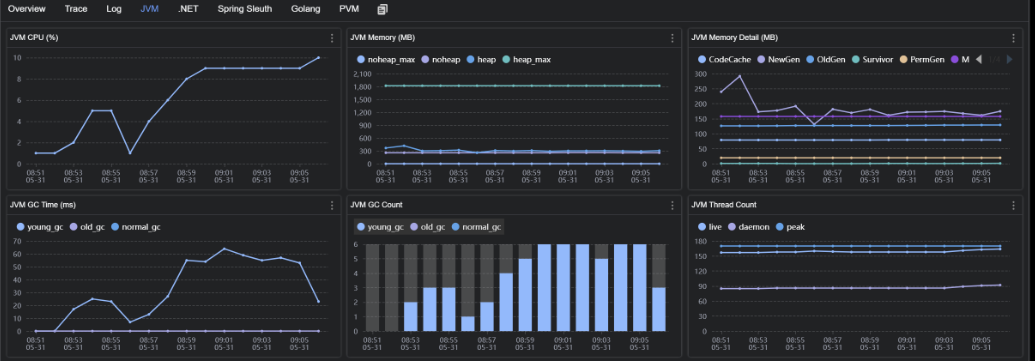Toggle heap_max series in JVM Memory legend
Screen dimensions: 1035x361
526,59
